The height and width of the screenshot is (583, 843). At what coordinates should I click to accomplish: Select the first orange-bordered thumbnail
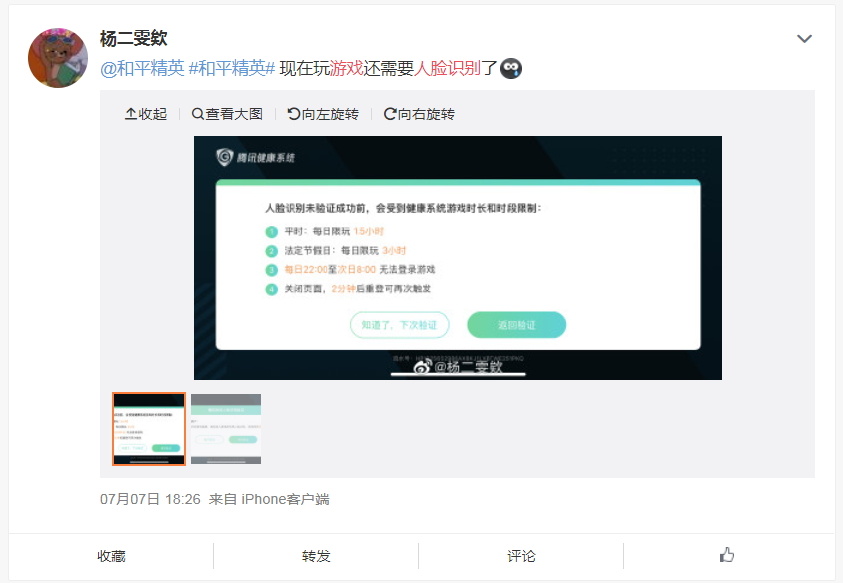point(149,429)
